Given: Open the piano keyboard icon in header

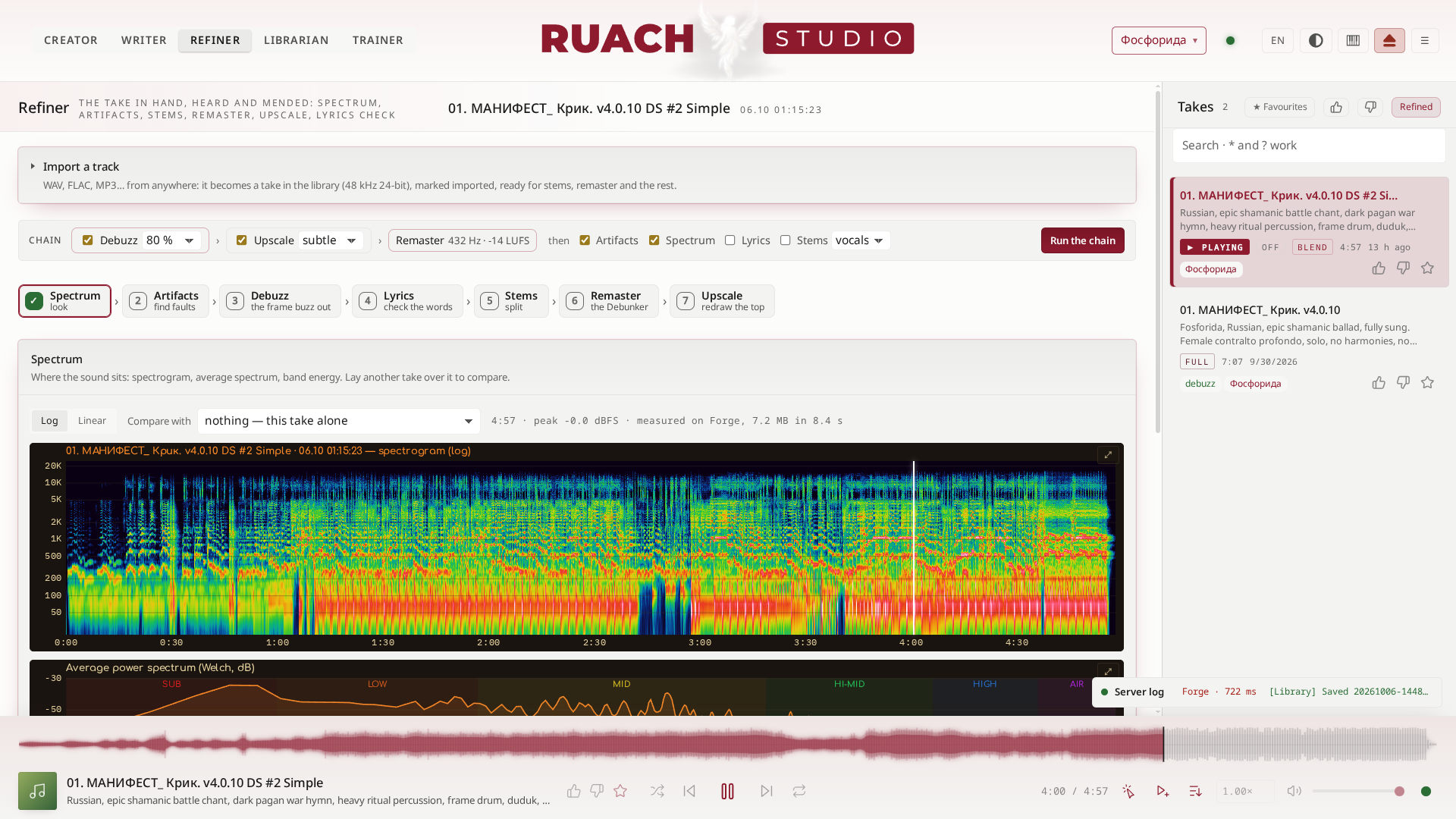Looking at the screenshot, I should point(1353,40).
